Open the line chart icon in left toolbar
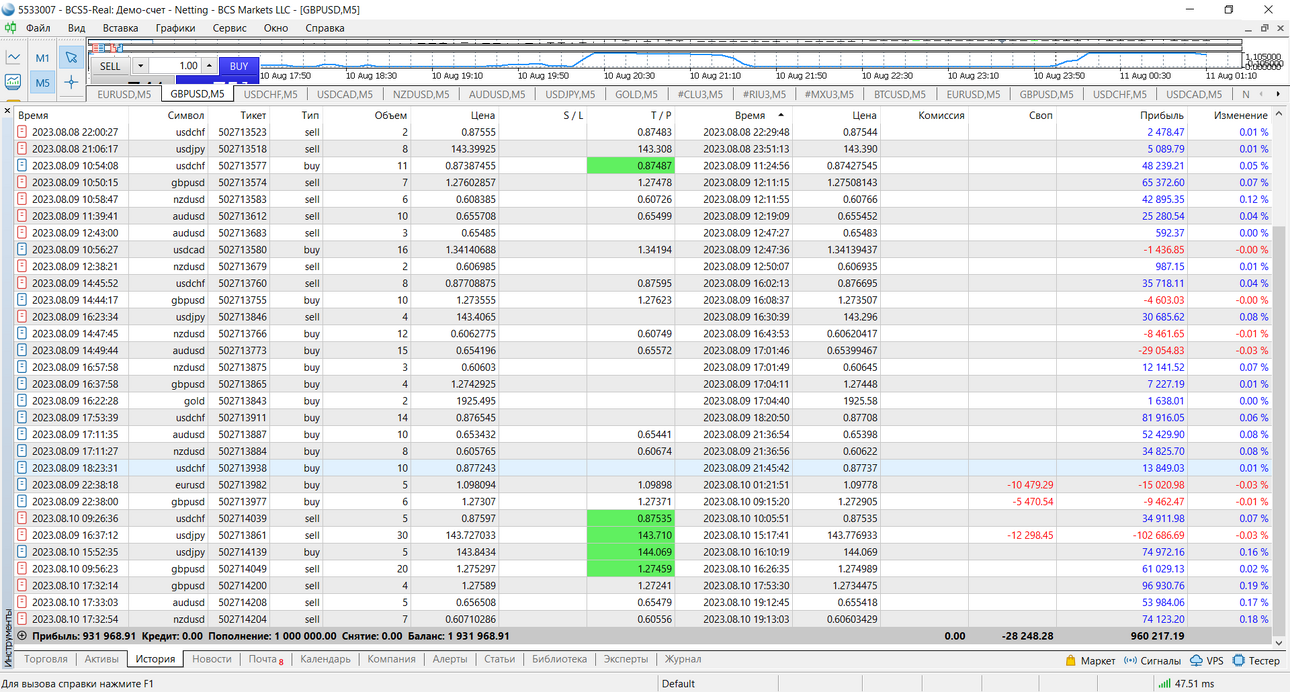 (13, 58)
